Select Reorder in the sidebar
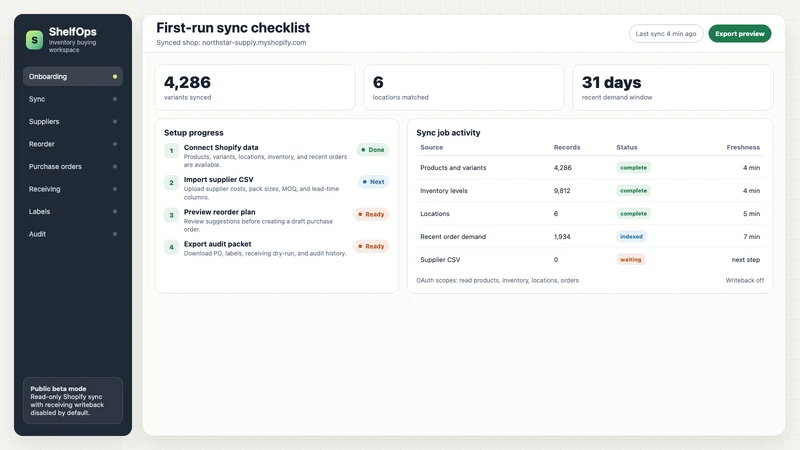Image resolution: width=800 pixels, height=450 pixels. (73, 144)
